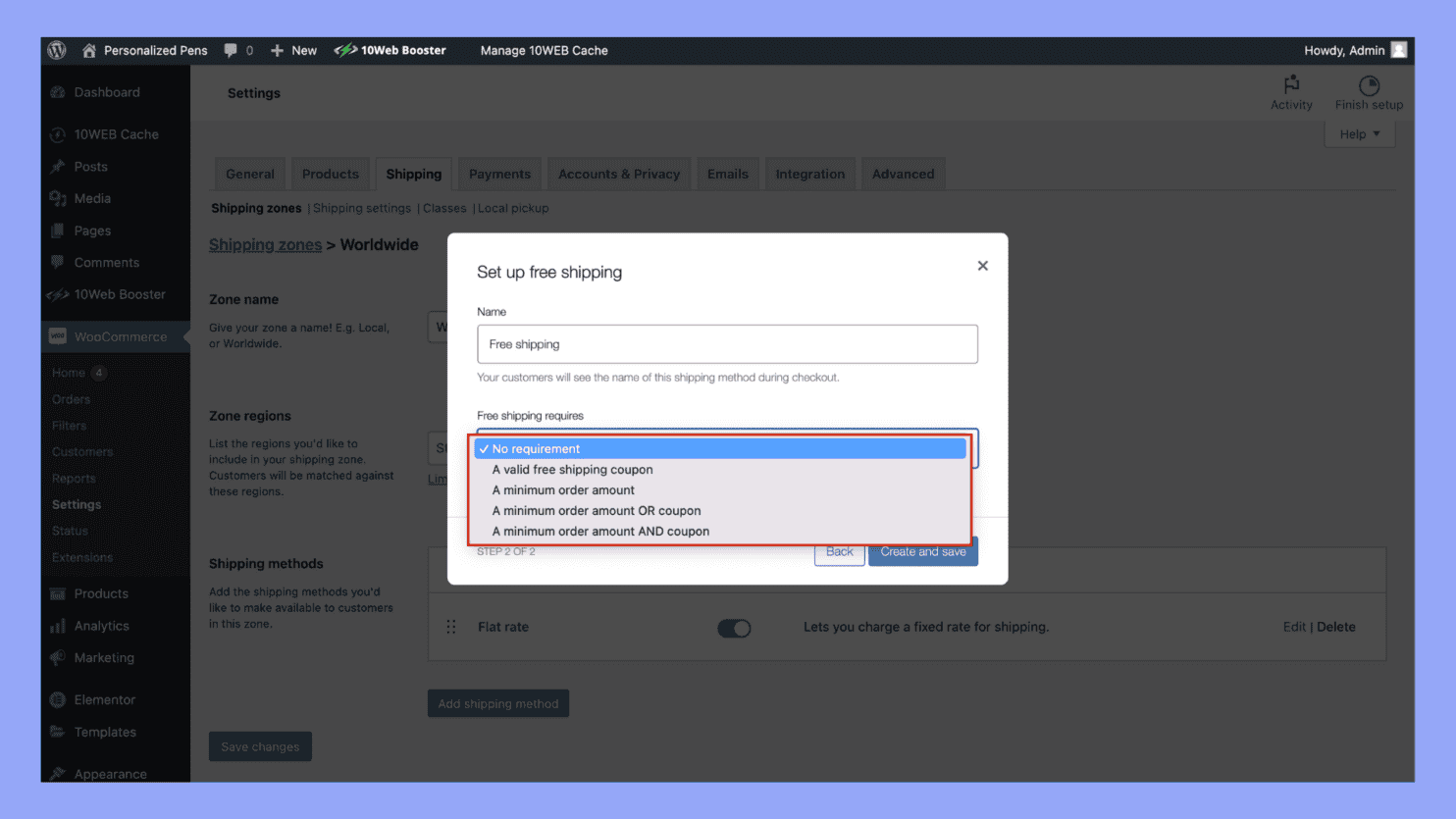This screenshot has width=1456, height=819.
Task: Choose 'A valid free shipping coupon' option
Action: click(573, 469)
